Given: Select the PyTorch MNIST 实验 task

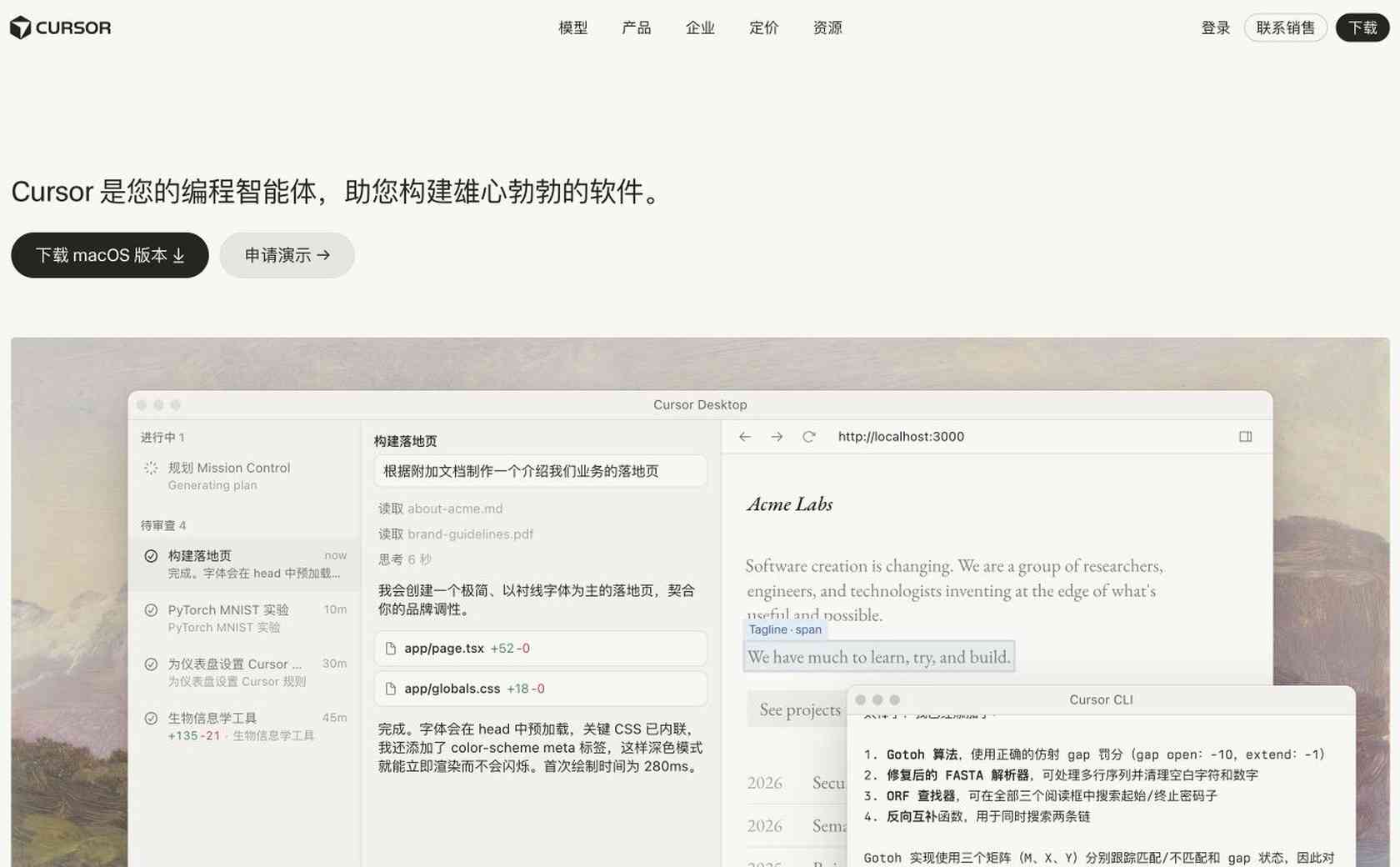Looking at the screenshot, I should tap(245, 619).
